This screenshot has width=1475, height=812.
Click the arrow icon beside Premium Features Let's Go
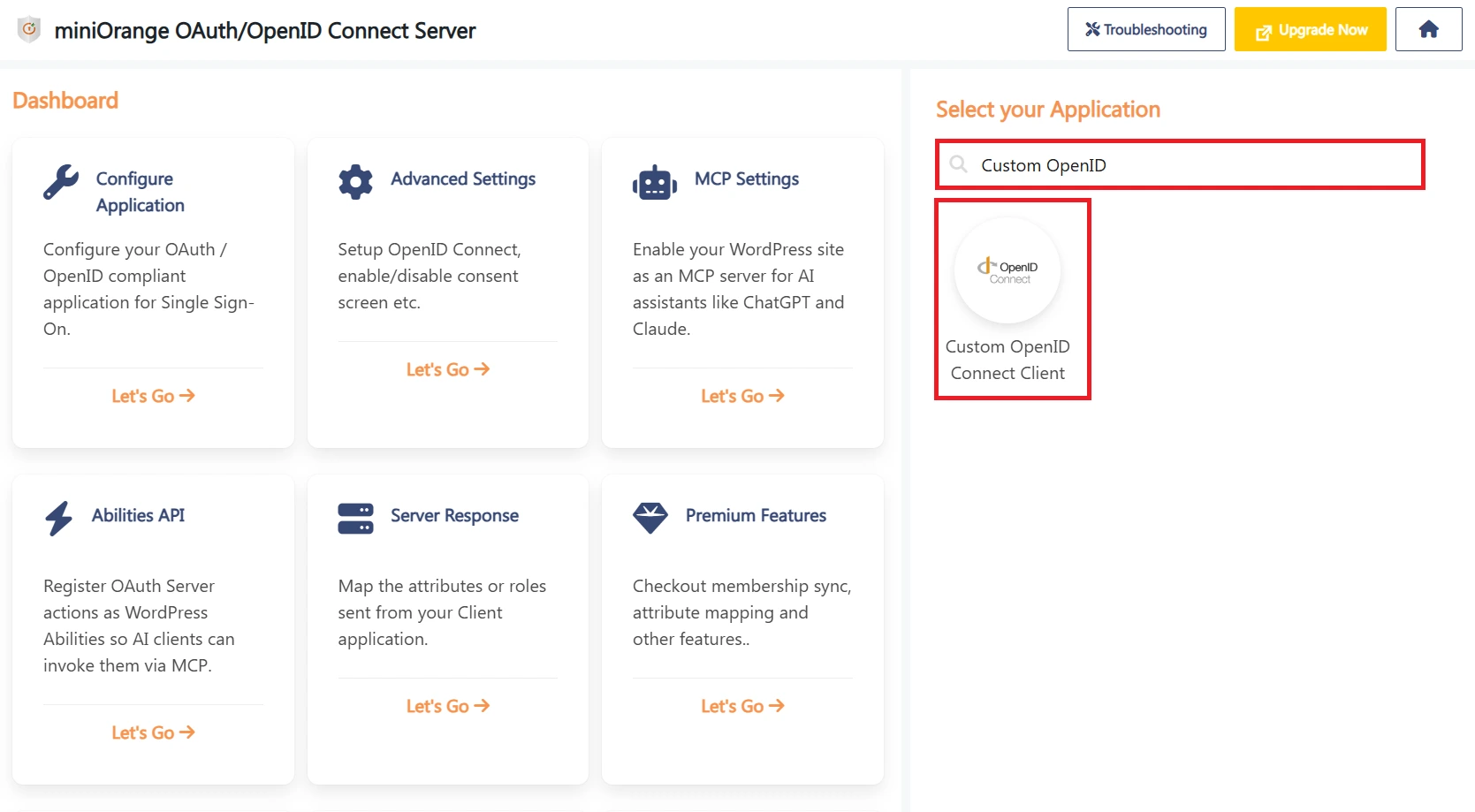[776, 706]
